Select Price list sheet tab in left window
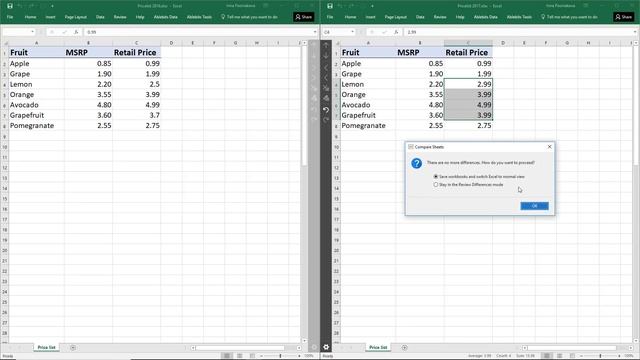The width and height of the screenshot is (640, 360). click(x=46, y=347)
